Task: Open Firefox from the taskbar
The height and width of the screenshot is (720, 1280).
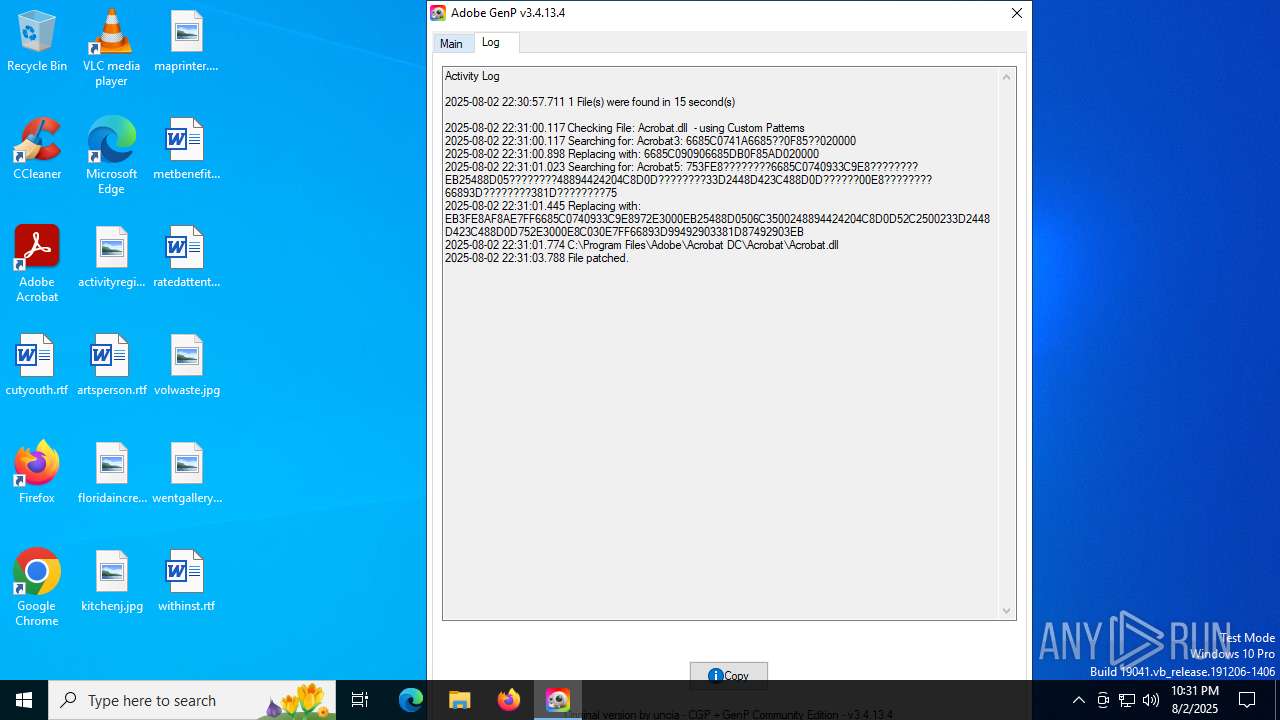Action: pos(509,700)
